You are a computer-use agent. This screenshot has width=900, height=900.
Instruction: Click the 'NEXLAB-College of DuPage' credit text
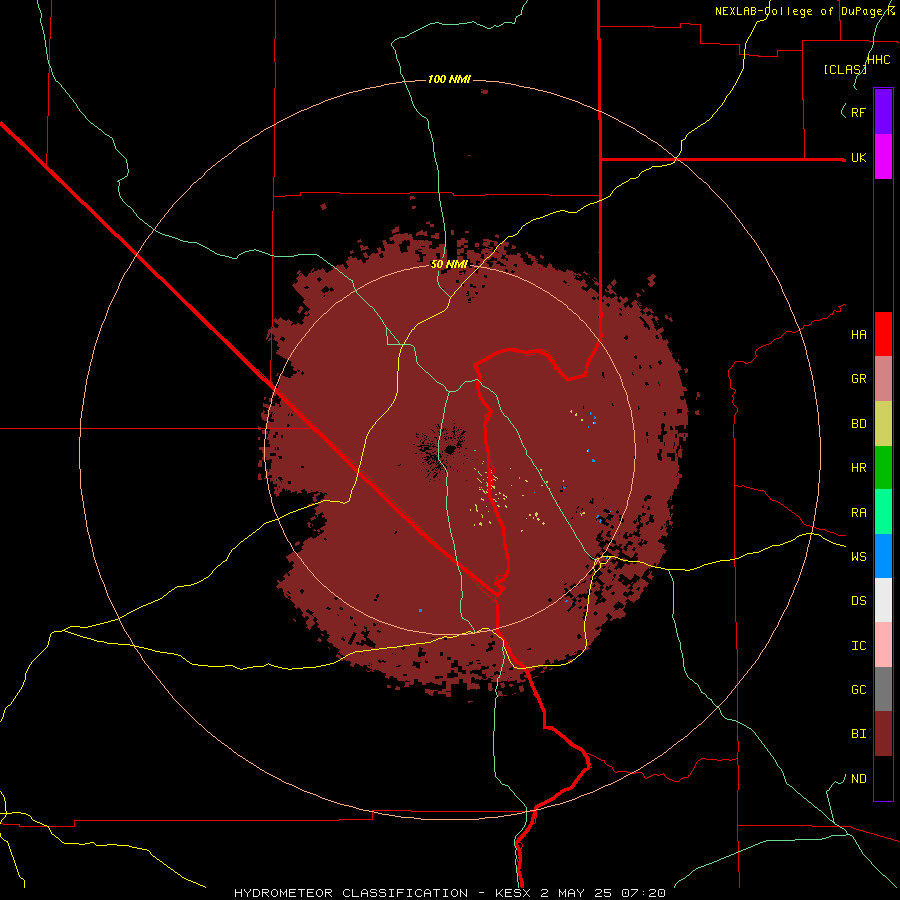[x=800, y=11]
